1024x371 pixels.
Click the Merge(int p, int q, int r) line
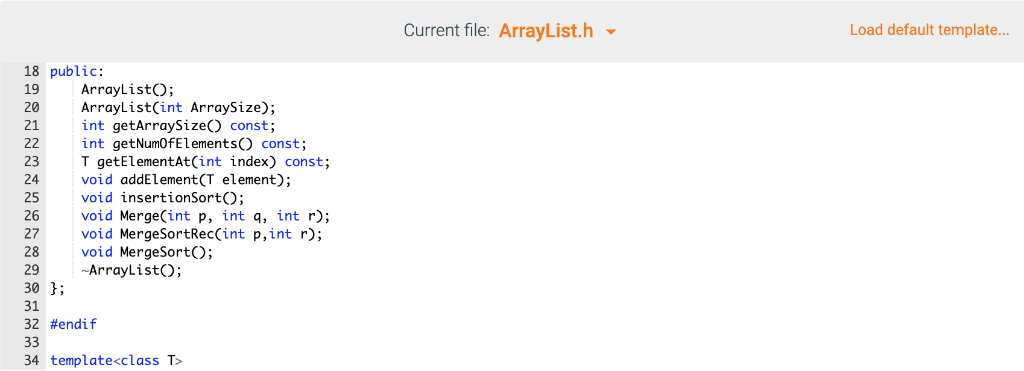[206, 215]
